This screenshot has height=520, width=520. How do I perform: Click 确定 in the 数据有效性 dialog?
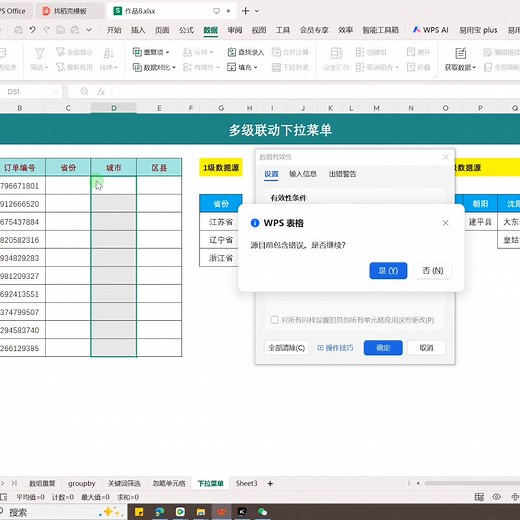pos(383,348)
